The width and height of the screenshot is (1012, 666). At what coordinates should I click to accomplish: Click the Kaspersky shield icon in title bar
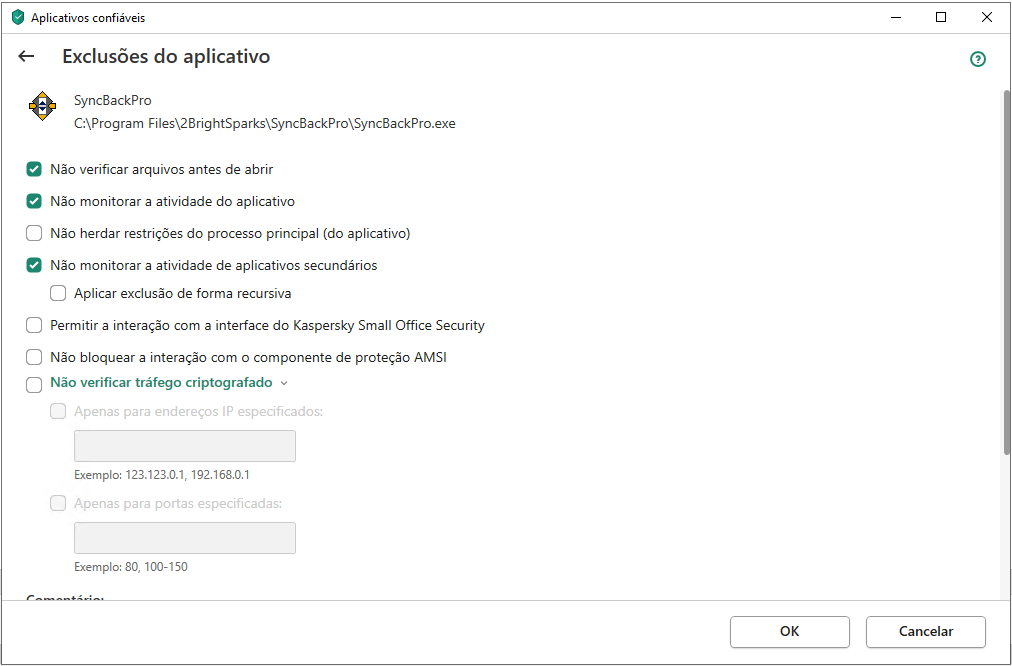point(17,17)
